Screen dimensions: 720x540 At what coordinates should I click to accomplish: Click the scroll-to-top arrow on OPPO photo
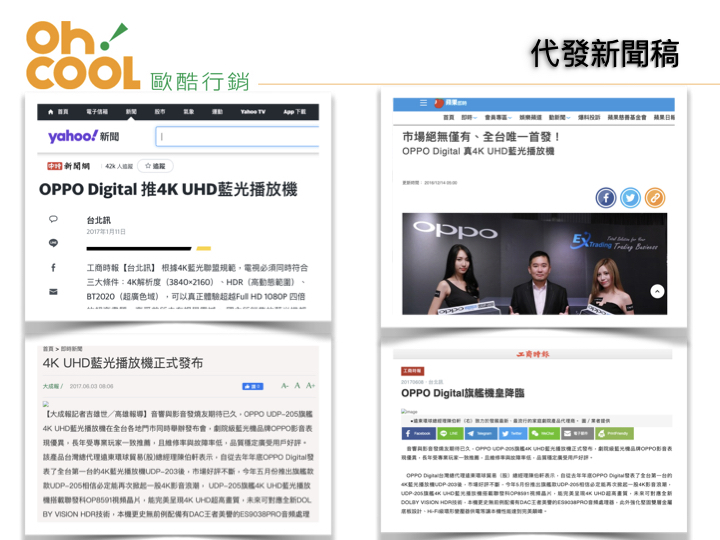pyautogui.click(x=657, y=291)
